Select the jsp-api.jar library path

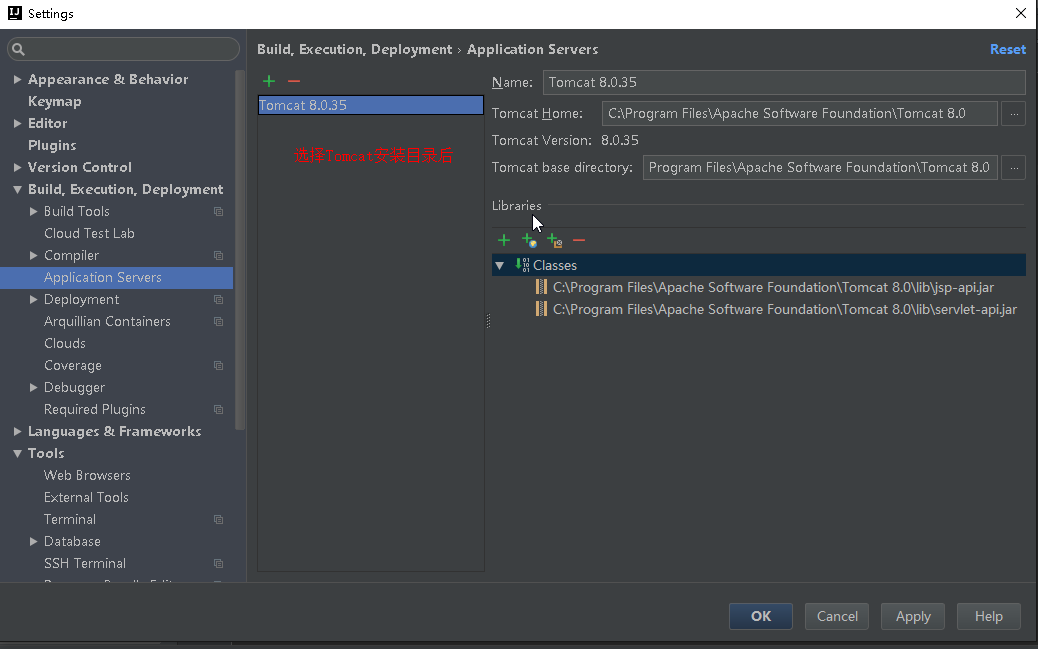pyautogui.click(x=773, y=287)
